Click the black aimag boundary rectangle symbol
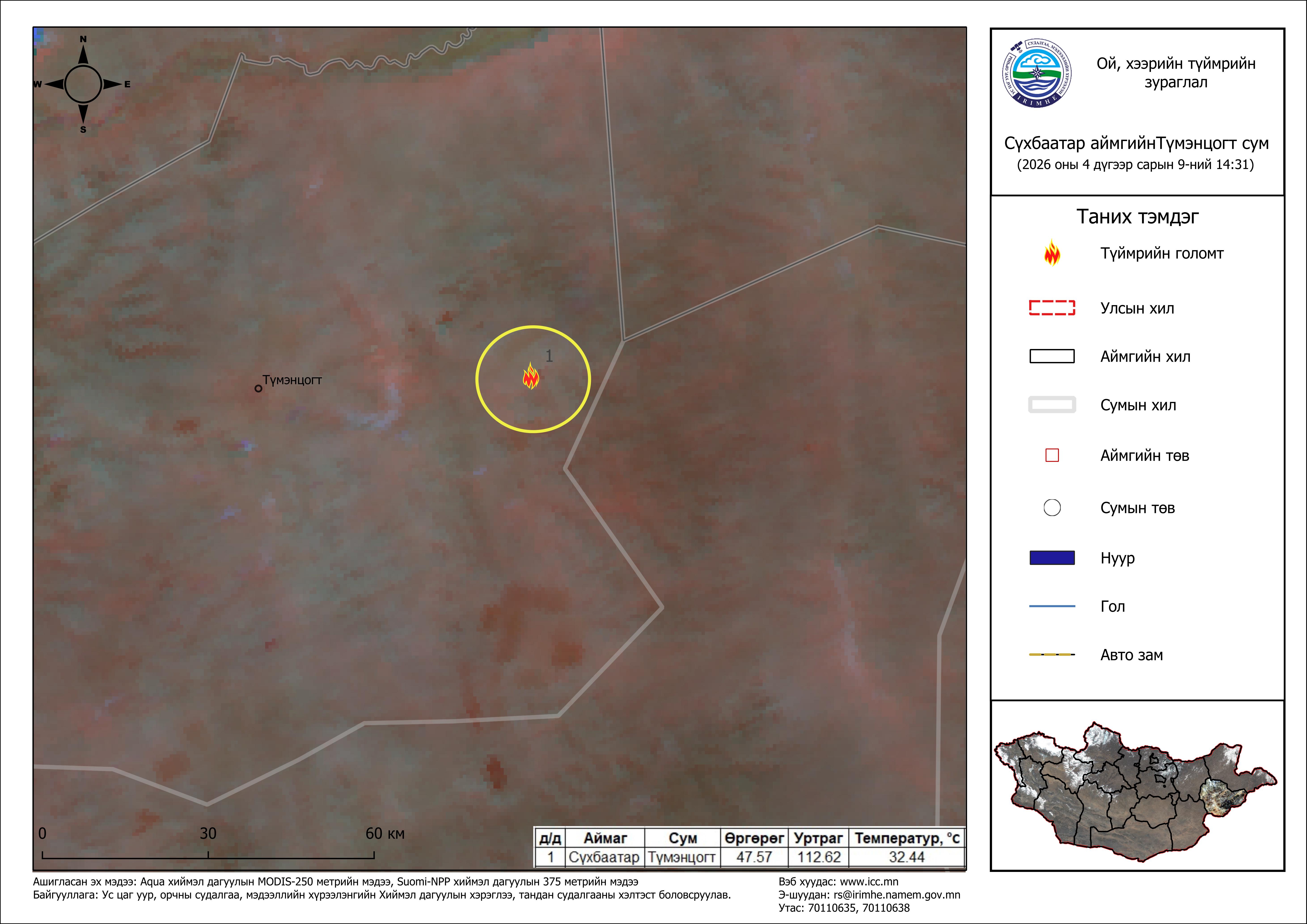 click(x=1052, y=356)
